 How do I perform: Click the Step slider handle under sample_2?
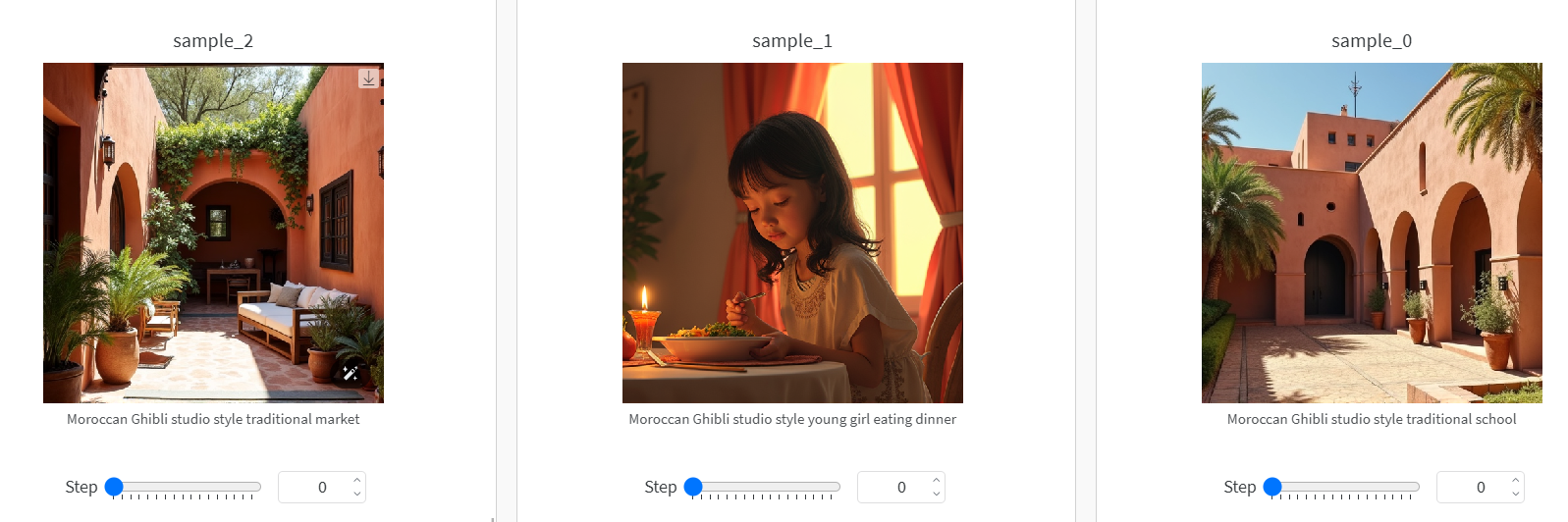tap(114, 487)
